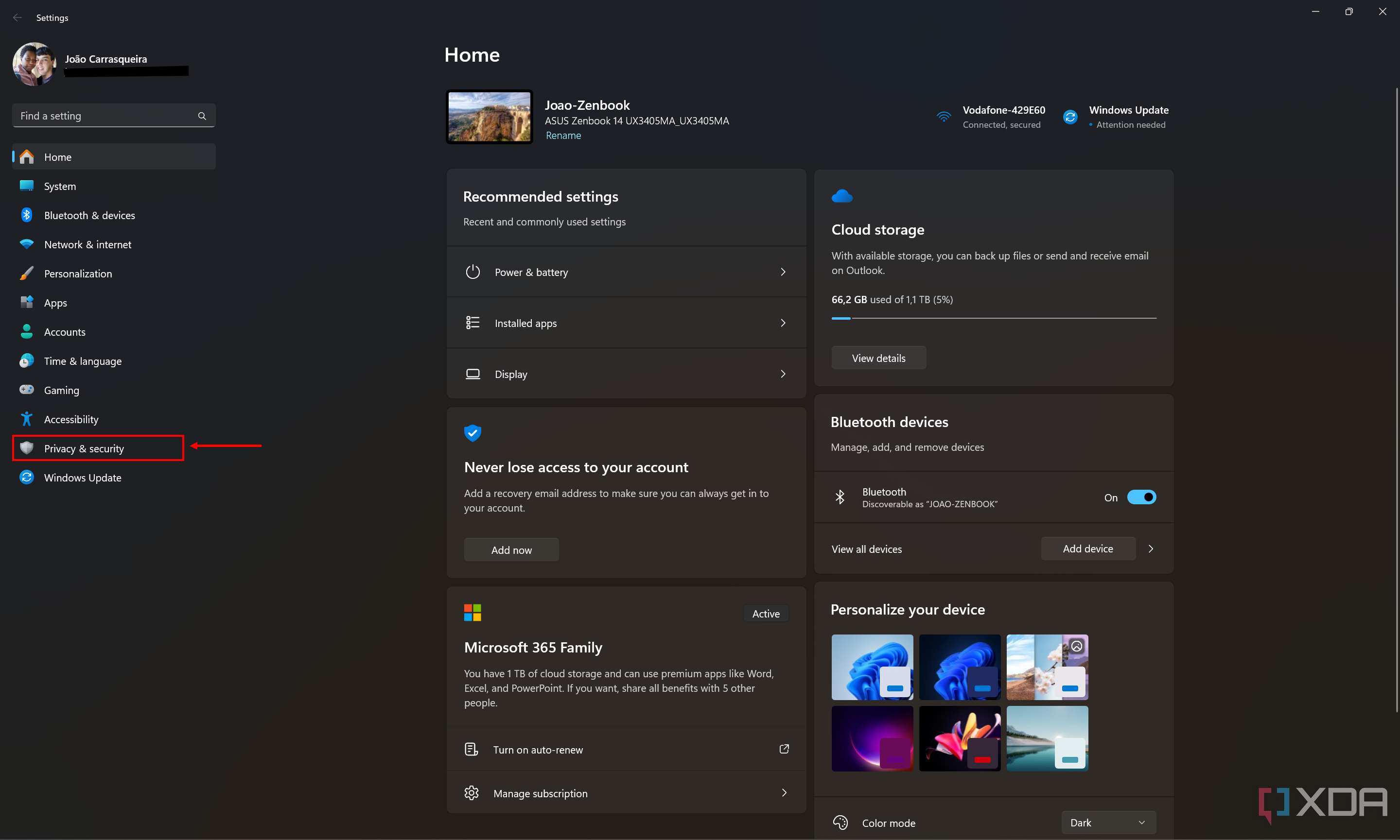
Task: Click the Network & internet sidebar icon
Action: (27, 243)
